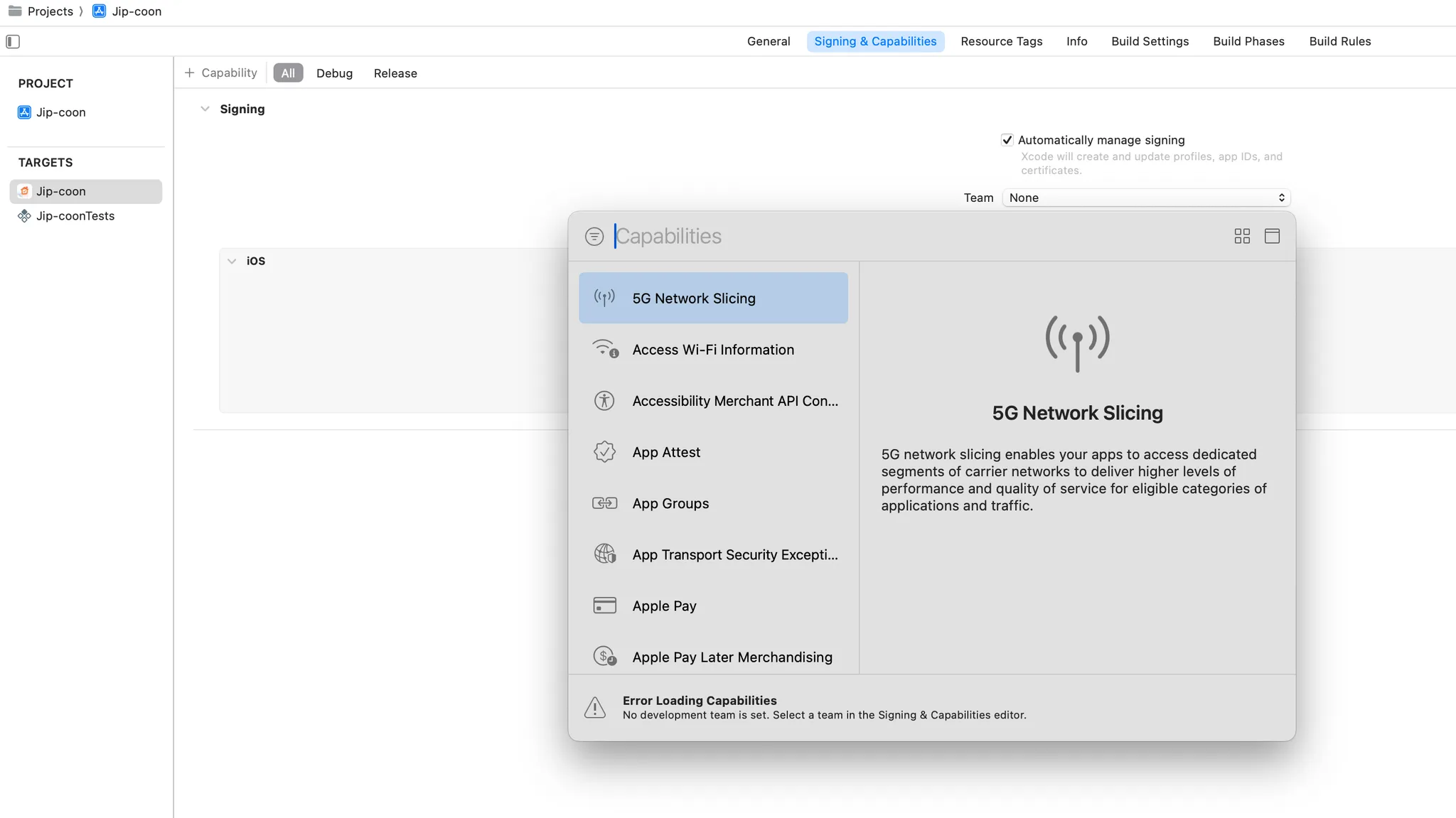
Task: Click the filter icon in Capabilities search
Action: click(x=594, y=237)
